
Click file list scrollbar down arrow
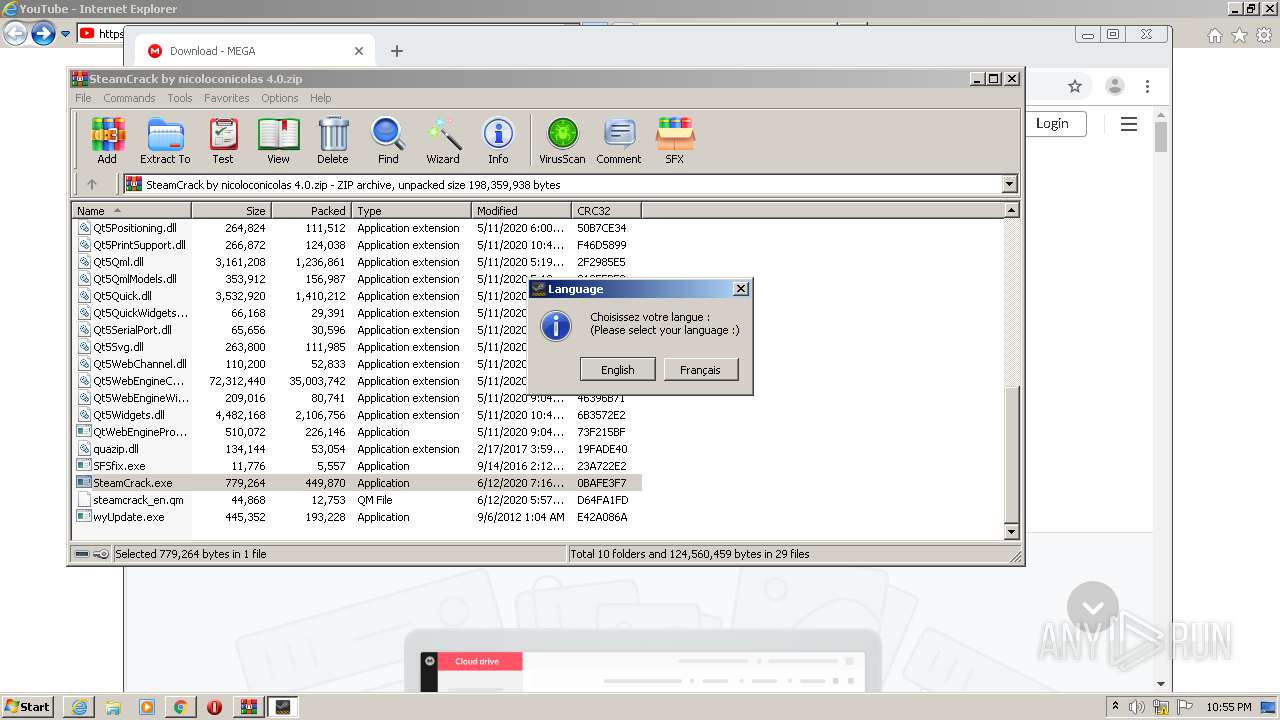(x=1011, y=532)
